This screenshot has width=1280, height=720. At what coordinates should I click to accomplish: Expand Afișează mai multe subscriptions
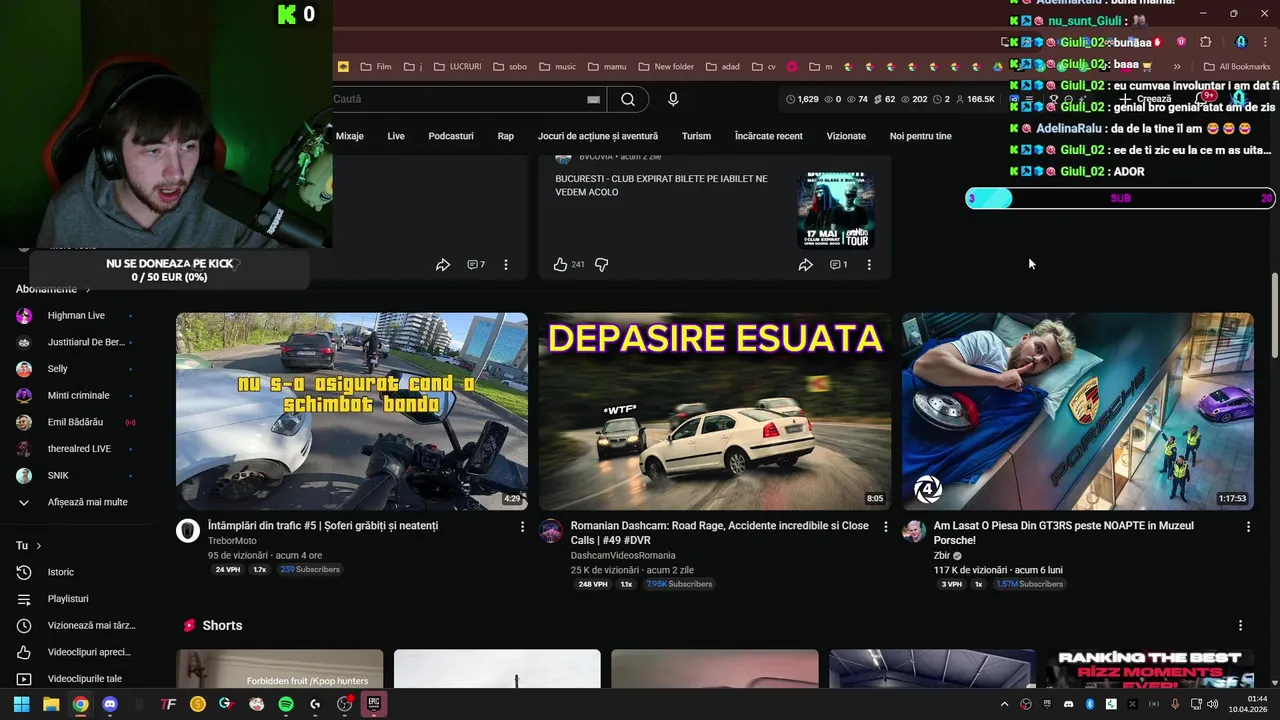[x=76, y=502]
